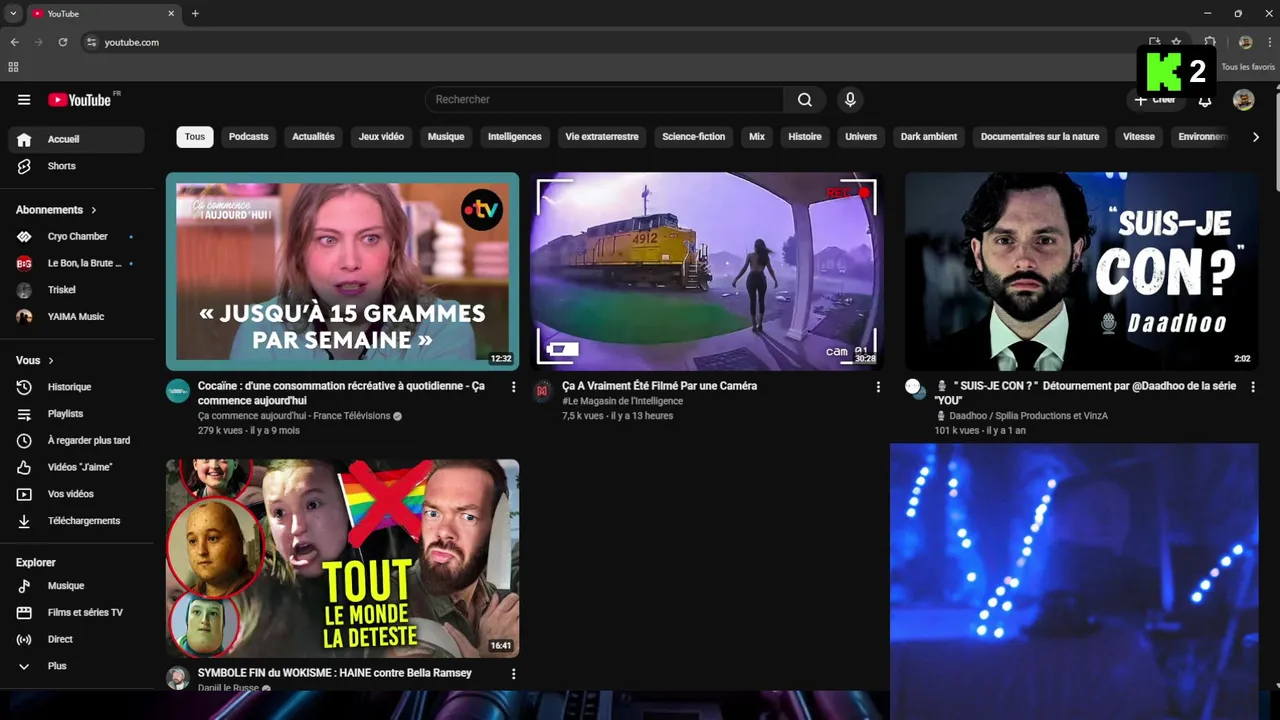Open the account avatar menu
Image resolution: width=1280 pixels, height=720 pixels.
[x=1243, y=100]
